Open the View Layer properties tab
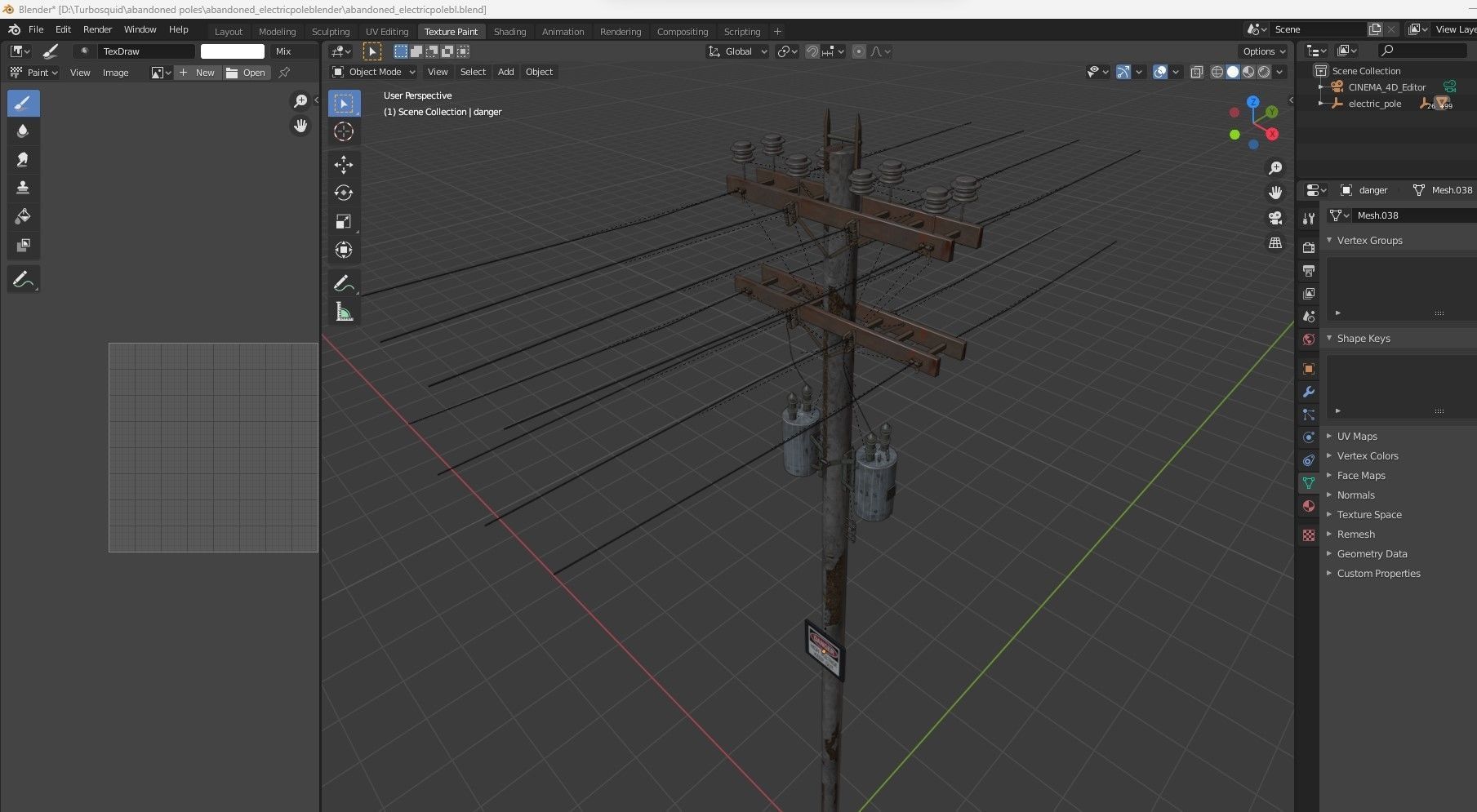The height and width of the screenshot is (812, 1477). coord(1309,293)
